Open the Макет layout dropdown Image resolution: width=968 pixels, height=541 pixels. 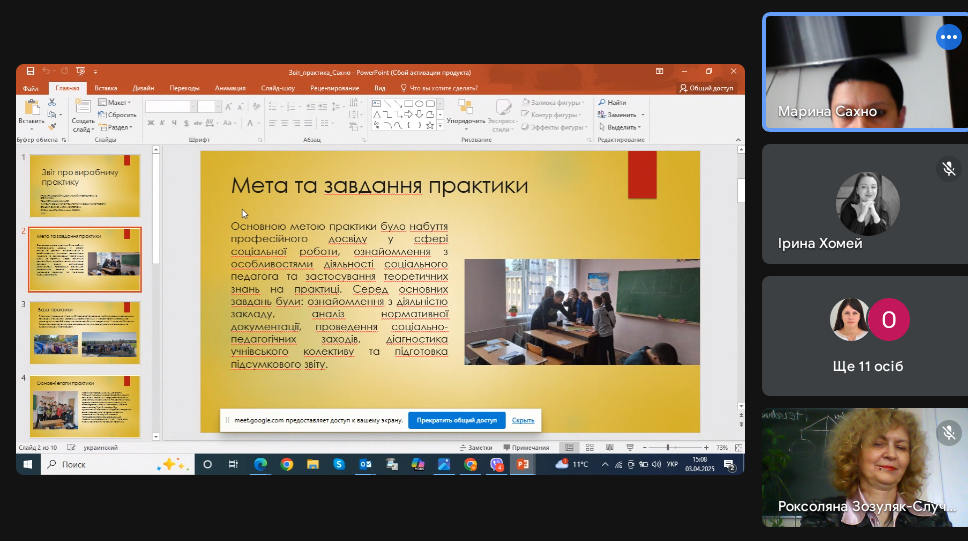pyautogui.click(x=115, y=103)
